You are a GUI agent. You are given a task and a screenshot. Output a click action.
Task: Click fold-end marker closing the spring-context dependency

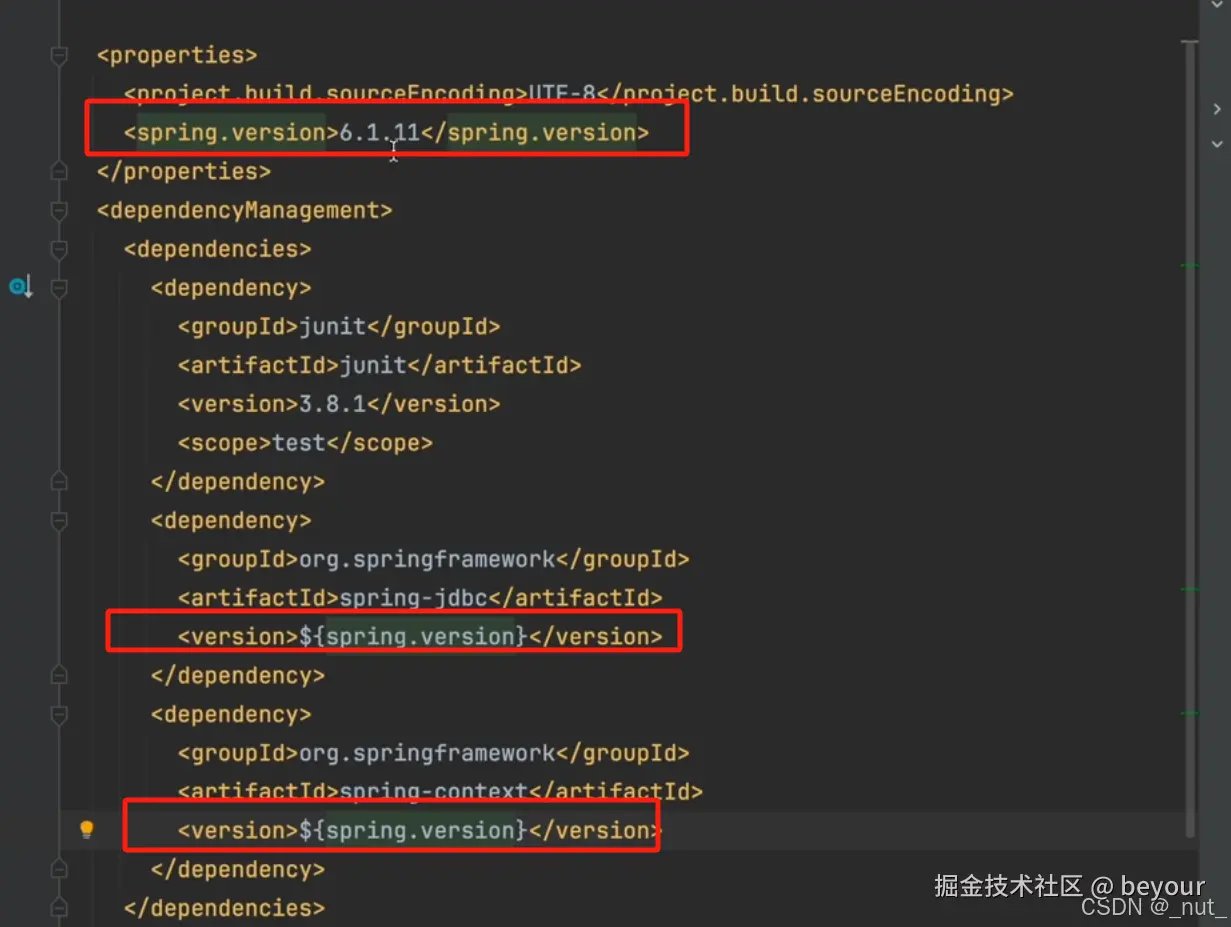click(59, 870)
